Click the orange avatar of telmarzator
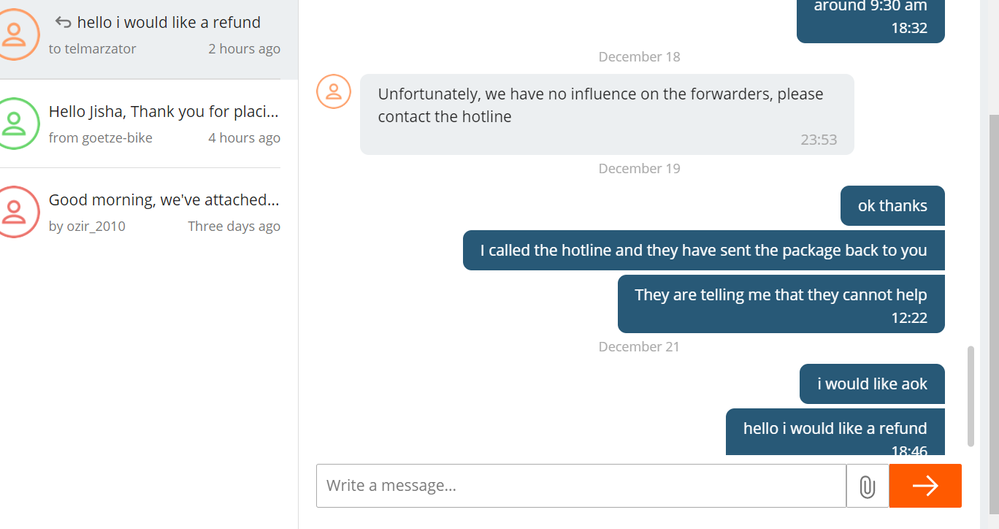Image resolution: width=999 pixels, height=529 pixels. click(x=14, y=34)
